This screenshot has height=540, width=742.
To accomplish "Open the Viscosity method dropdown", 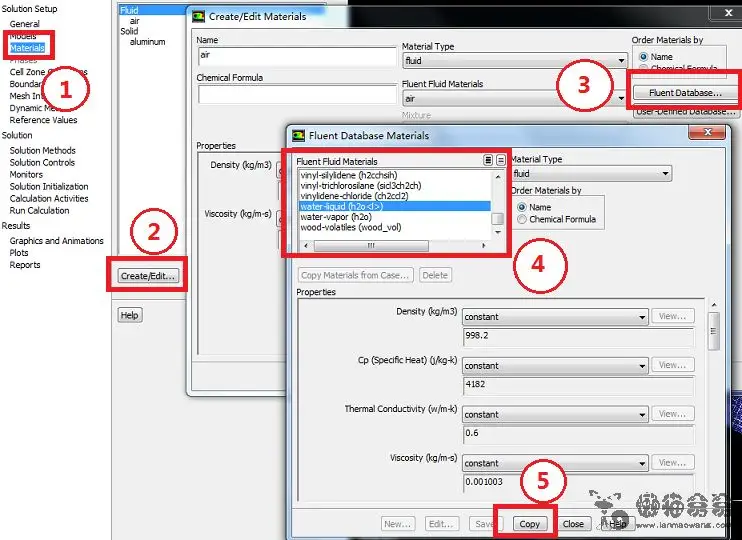I will 555,463.
